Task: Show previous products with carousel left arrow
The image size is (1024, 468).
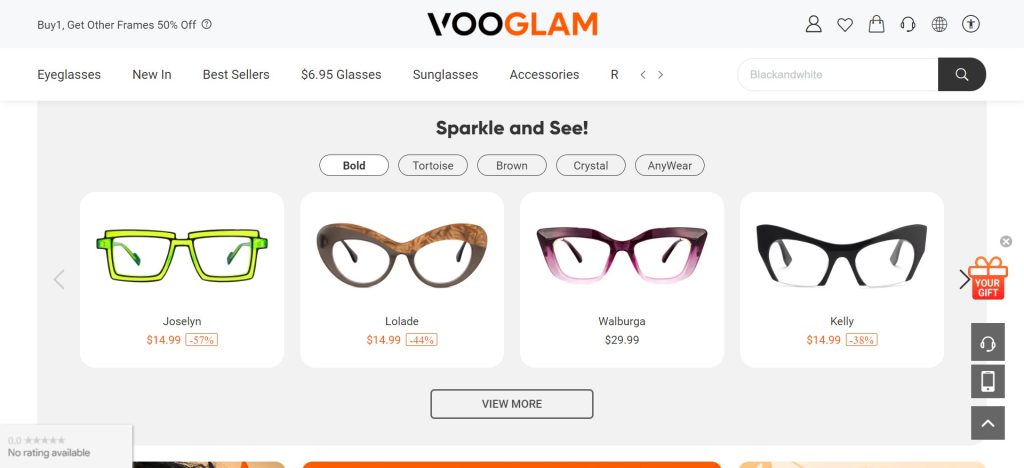Action: pyautogui.click(x=59, y=279)
